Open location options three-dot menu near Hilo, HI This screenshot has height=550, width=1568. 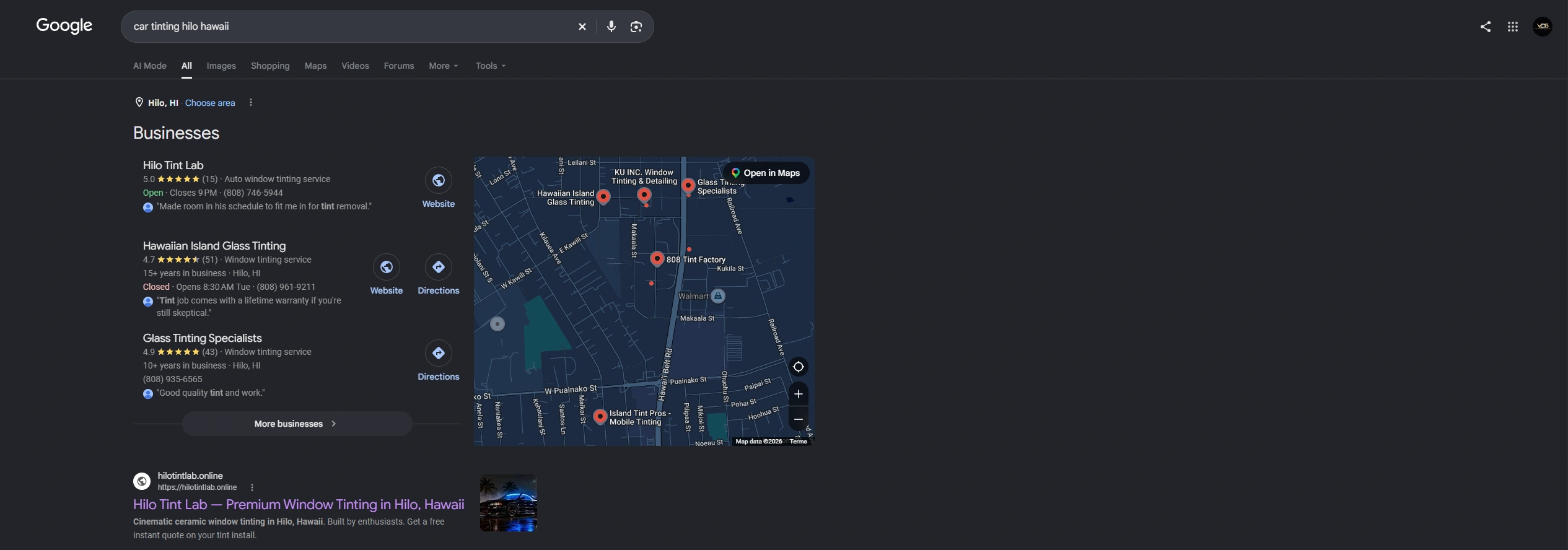250,103
